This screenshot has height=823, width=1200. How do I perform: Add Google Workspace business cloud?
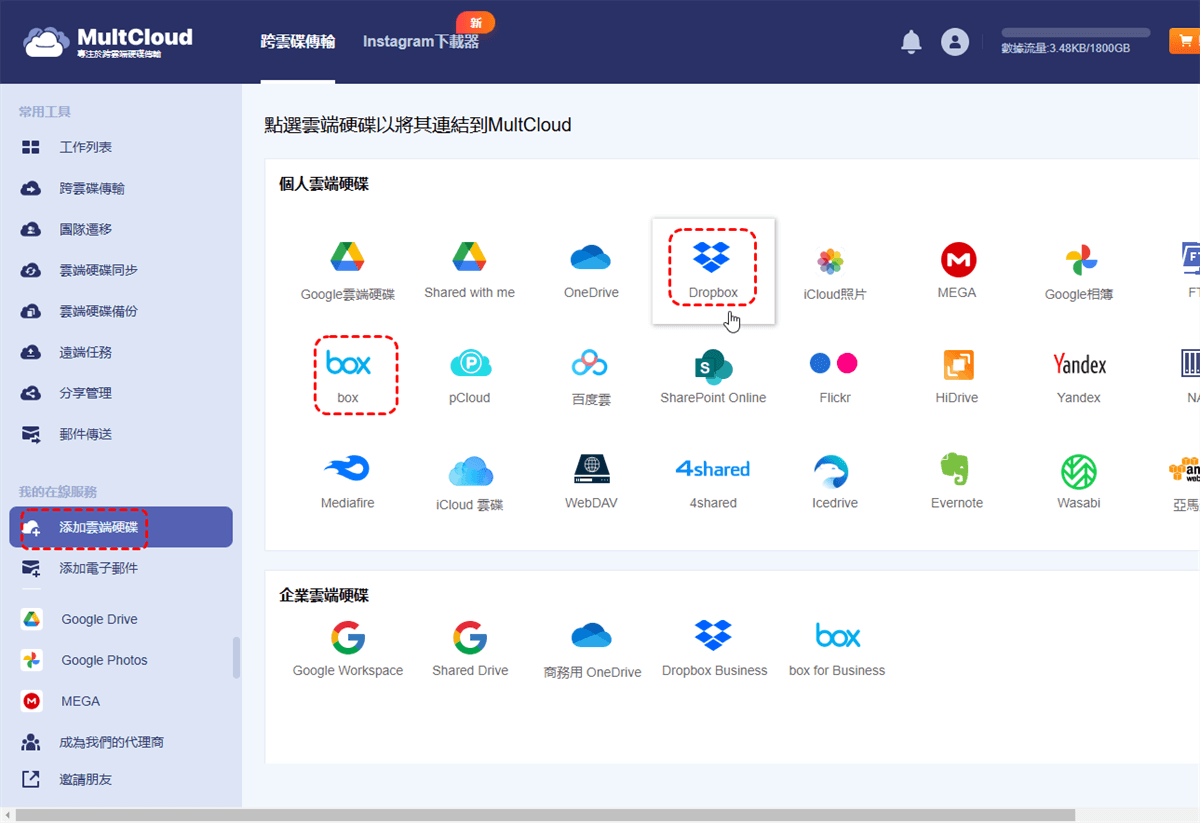click(x=348, y=649)
